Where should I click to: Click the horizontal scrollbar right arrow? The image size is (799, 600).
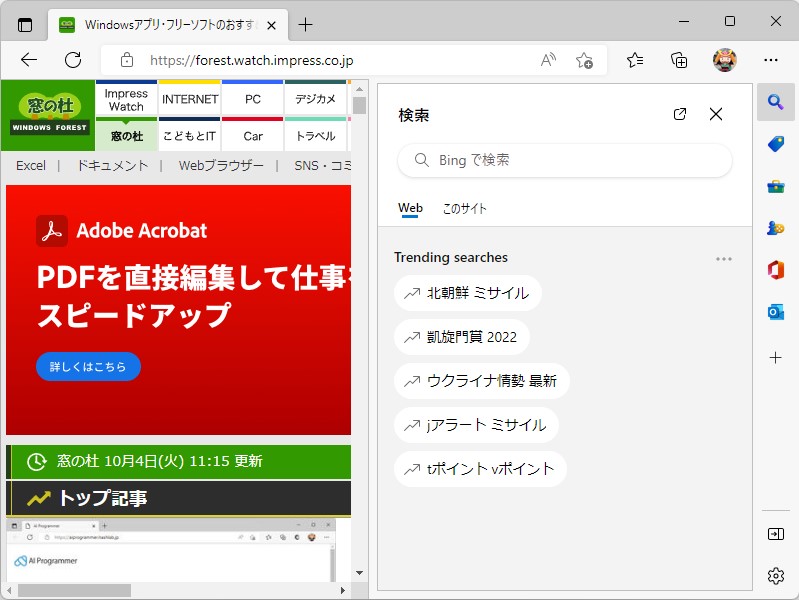[x=343, y=590]
